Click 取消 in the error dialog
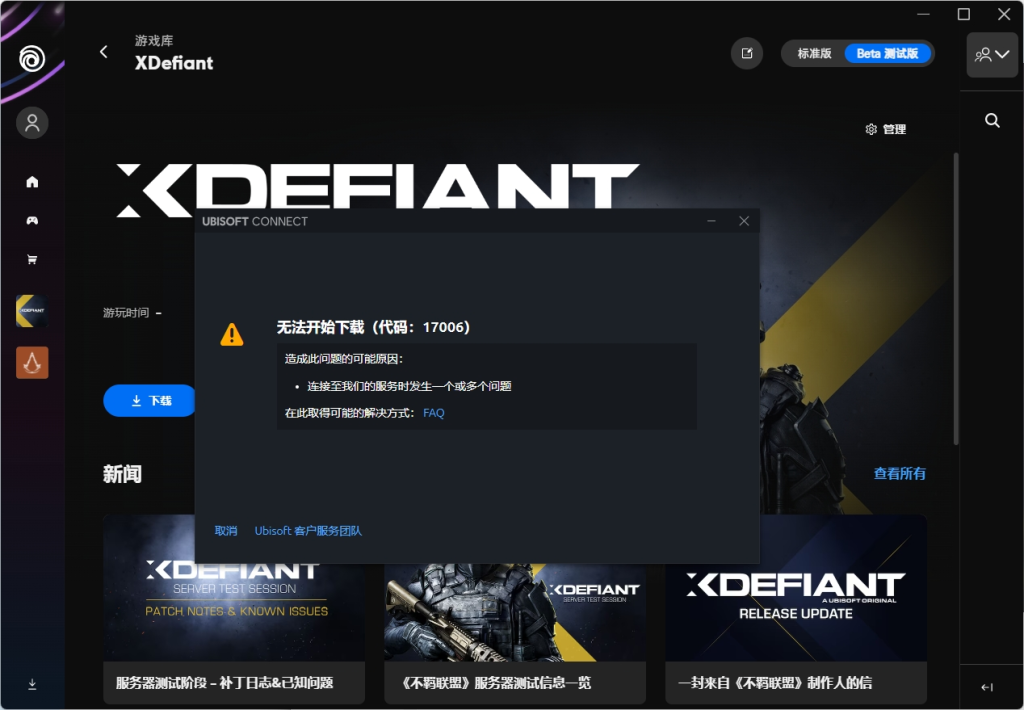1024x710 pixels. pos(226,530)
